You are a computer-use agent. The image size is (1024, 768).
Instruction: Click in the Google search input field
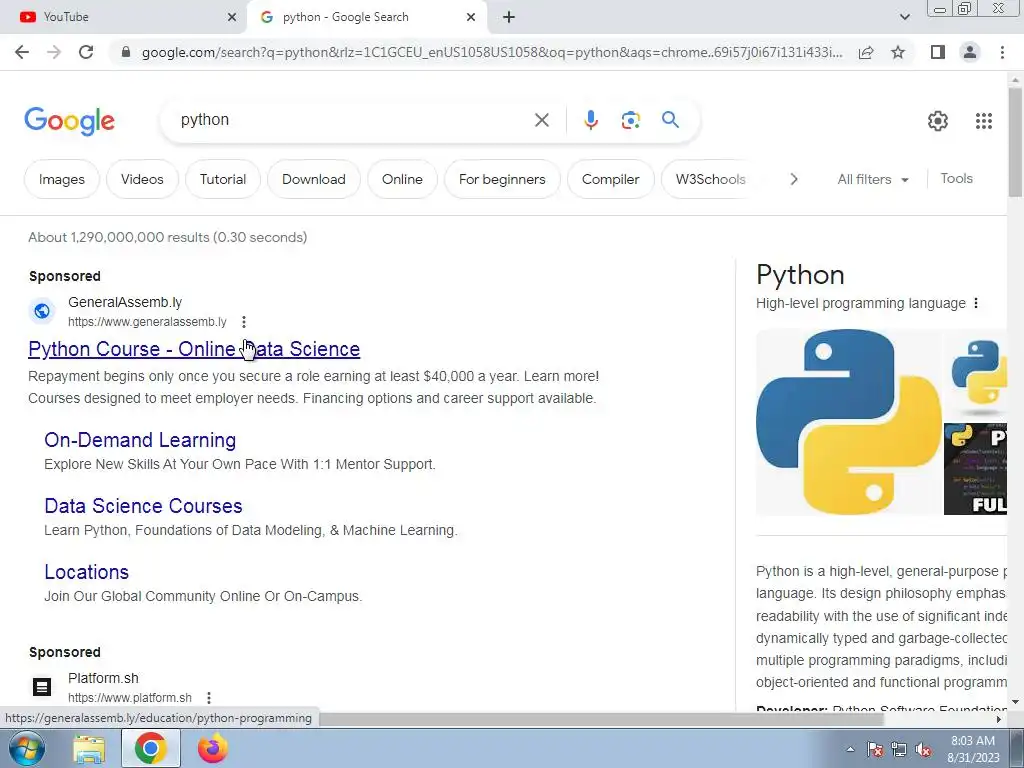click(x=349, y=120)
